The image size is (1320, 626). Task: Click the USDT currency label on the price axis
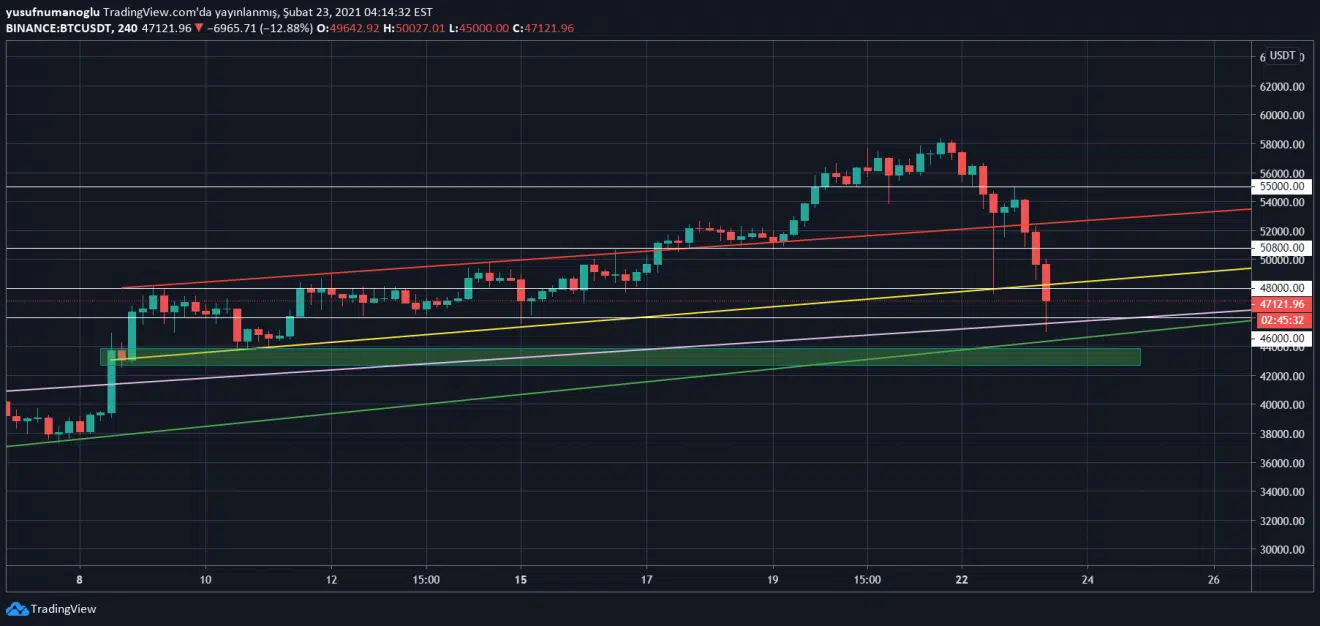(1282, 56)
